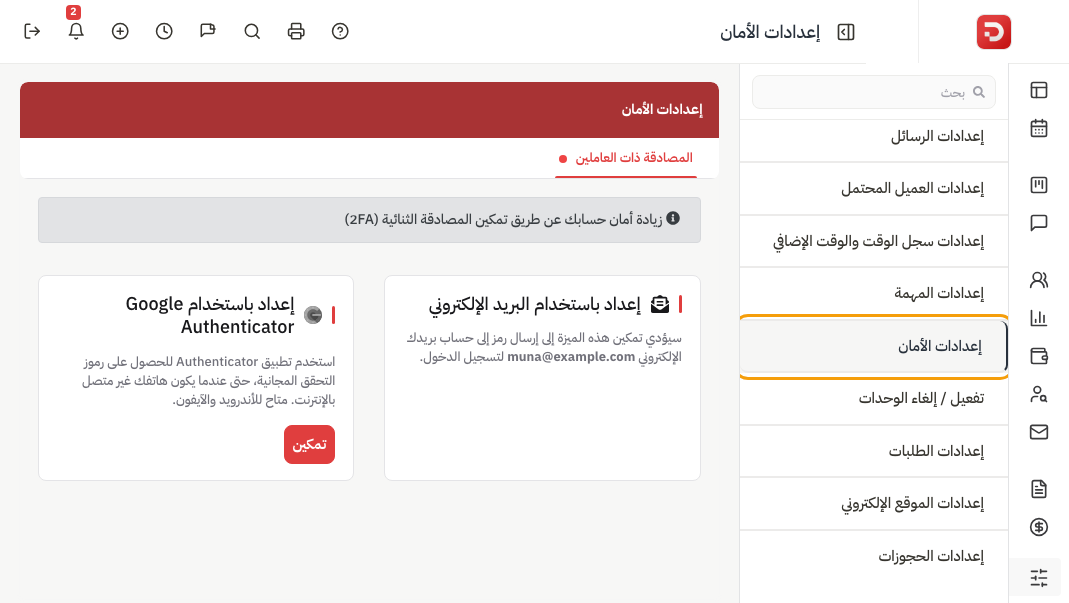
Task: Click the flag icon in top bar
Action: [208, 31]
